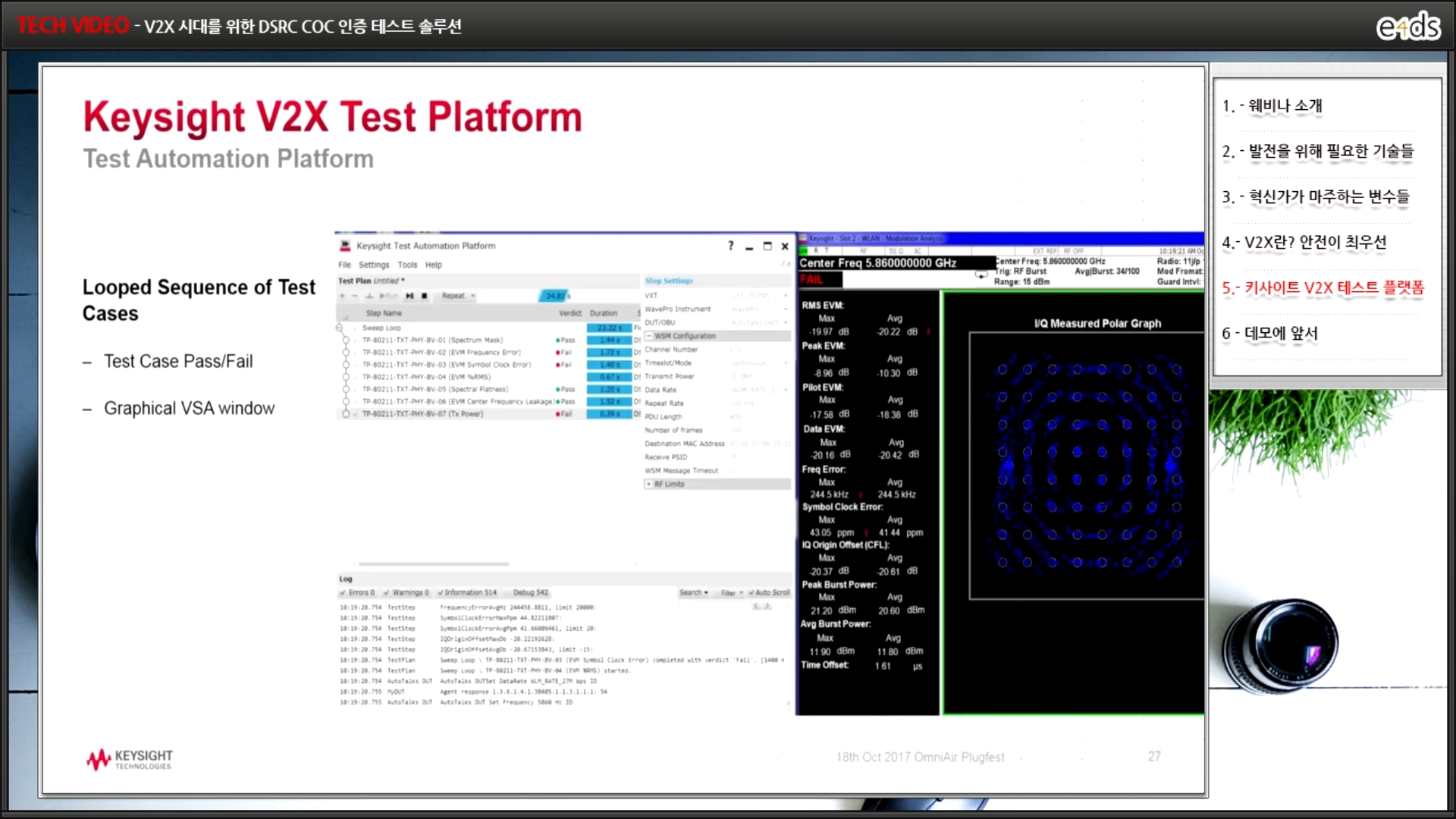Click the help question mark icon

click(730, 246)
